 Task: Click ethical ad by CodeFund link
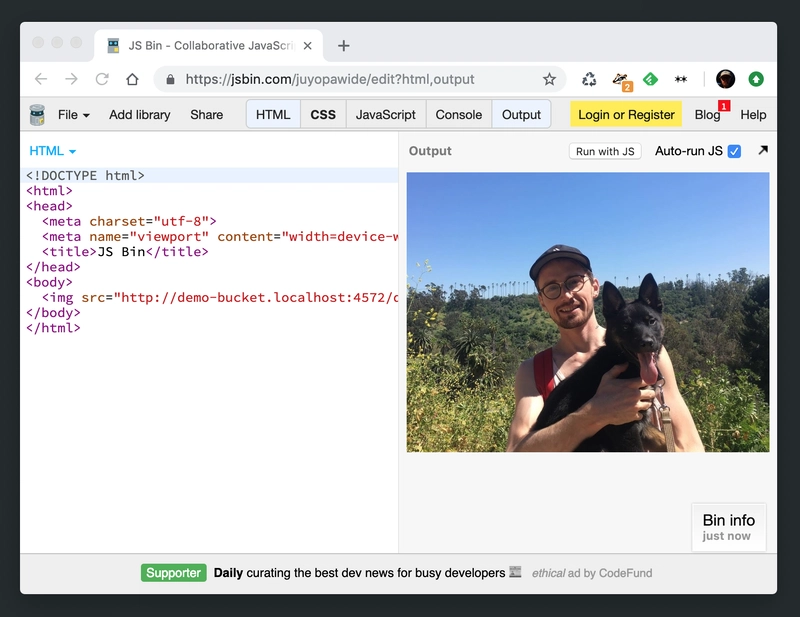pyautogui.click(x=592, y=573)
